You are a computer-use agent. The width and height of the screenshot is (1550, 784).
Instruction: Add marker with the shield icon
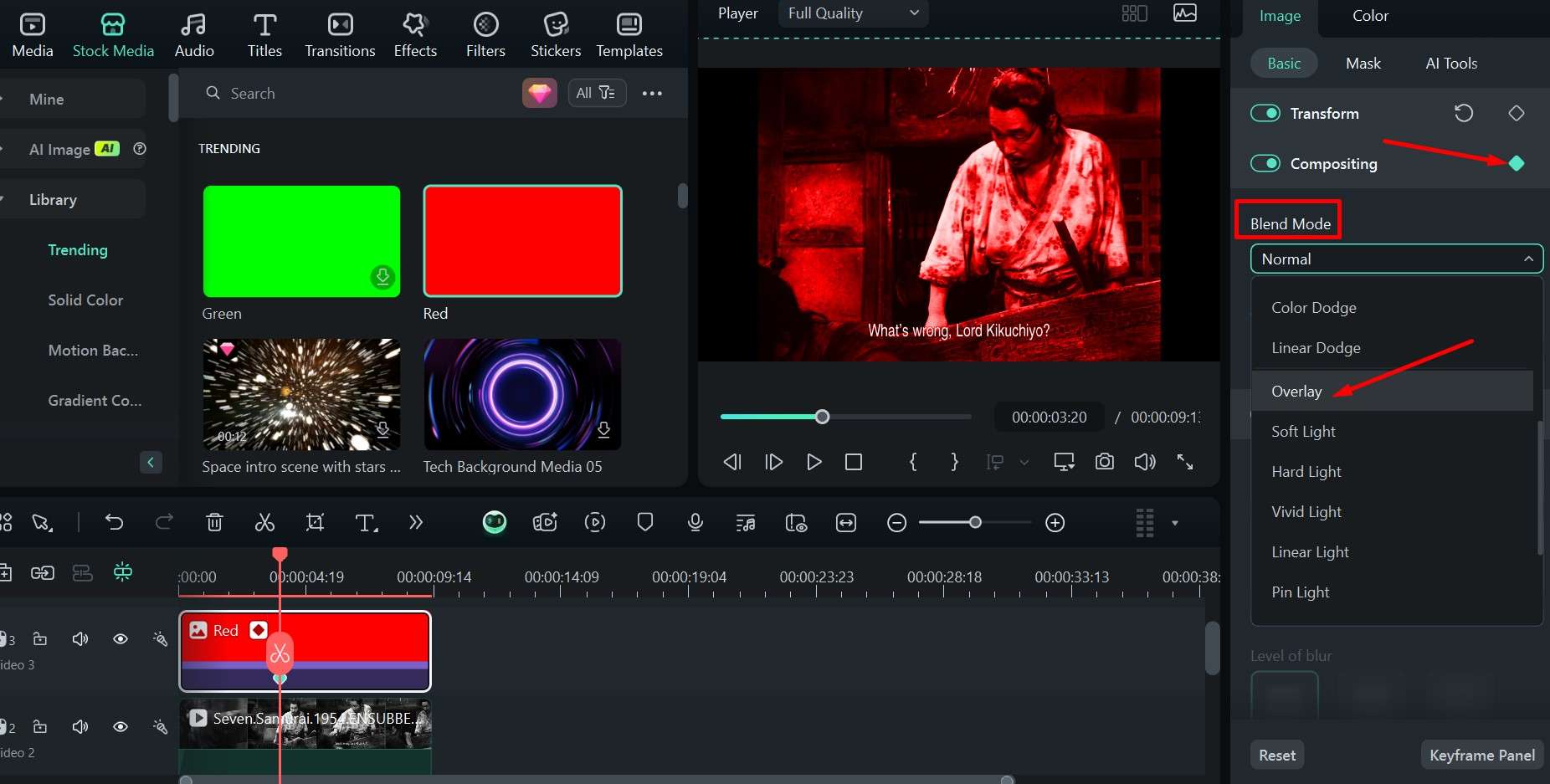point(644,523)
